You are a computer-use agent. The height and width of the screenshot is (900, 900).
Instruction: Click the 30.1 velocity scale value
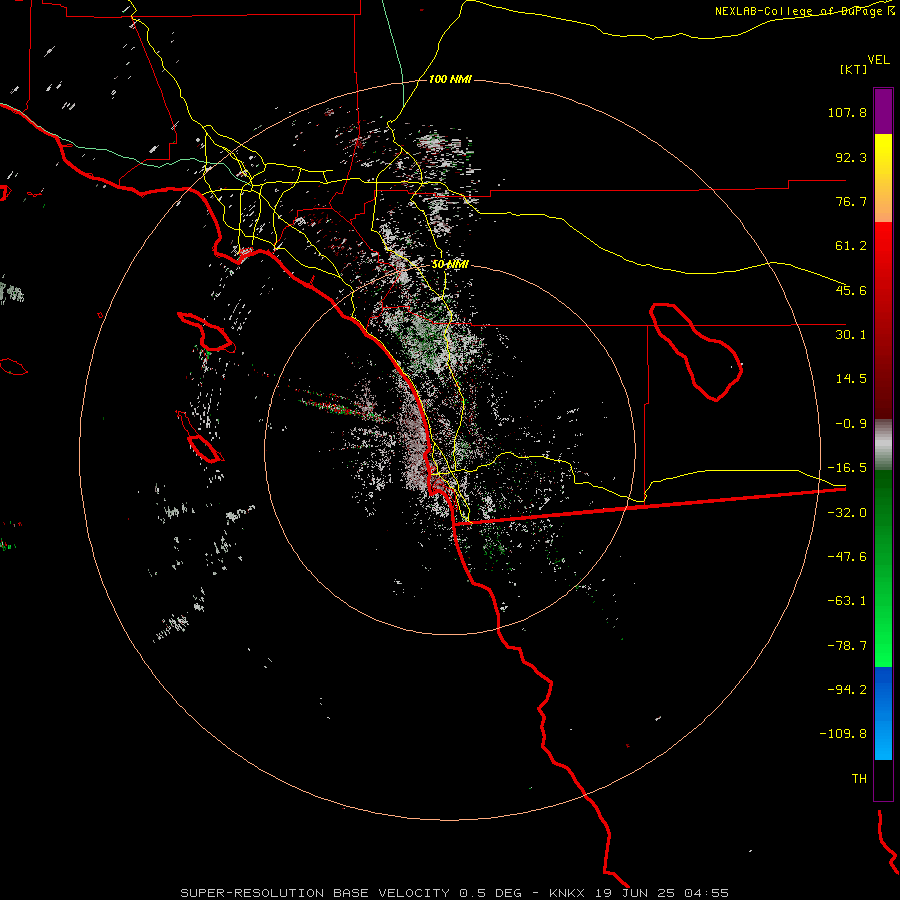851,335
